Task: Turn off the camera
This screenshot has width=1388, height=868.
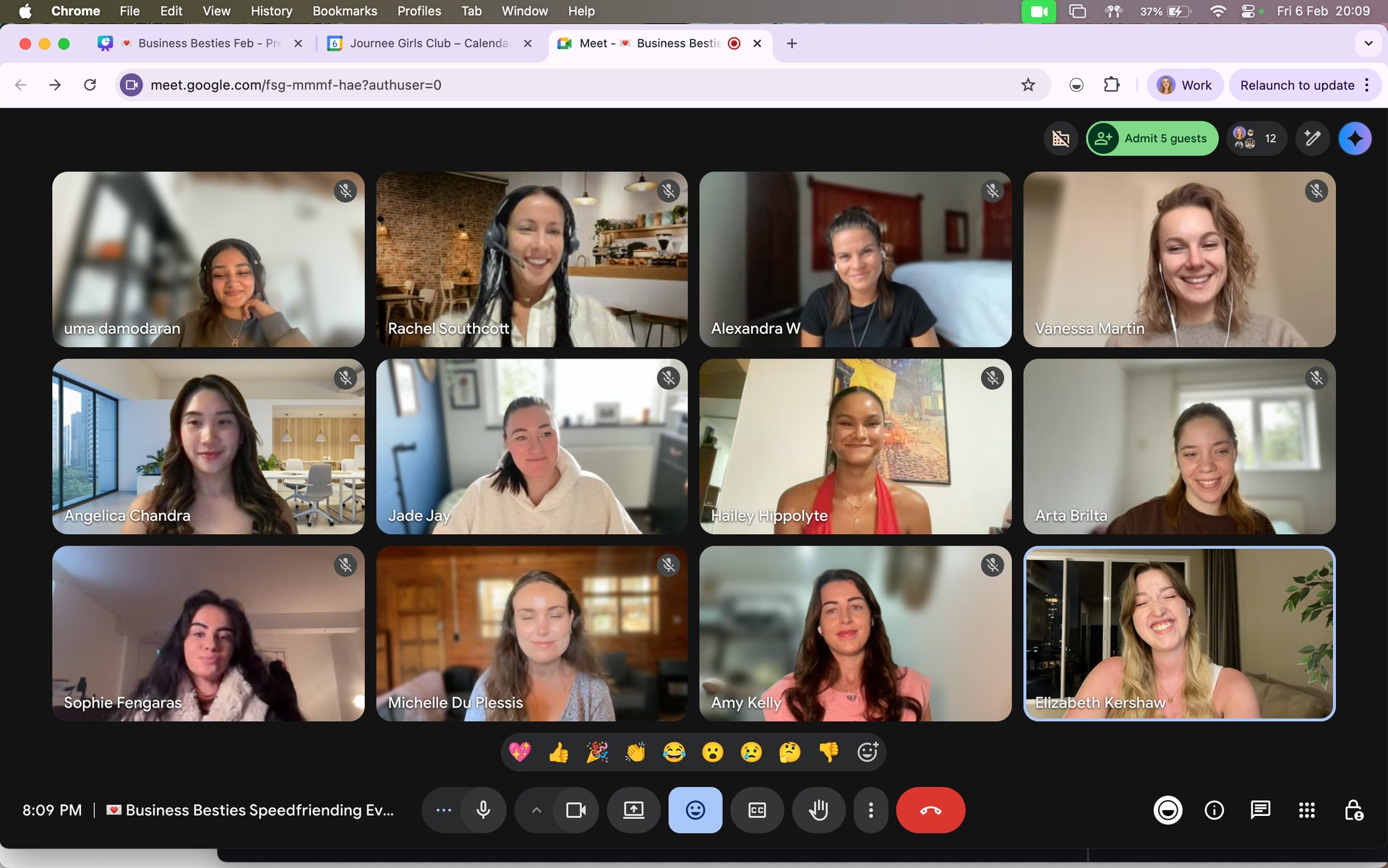Action: coord(575,810)
